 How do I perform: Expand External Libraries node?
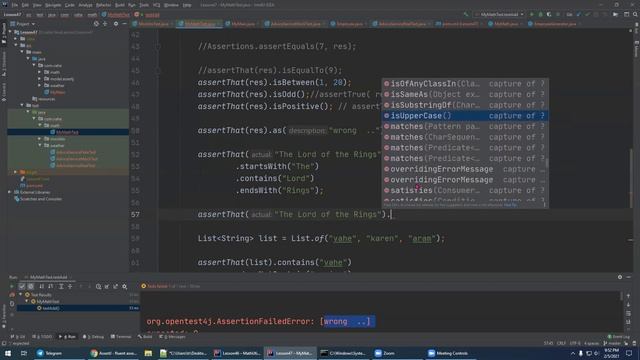[x=10, y=192]
